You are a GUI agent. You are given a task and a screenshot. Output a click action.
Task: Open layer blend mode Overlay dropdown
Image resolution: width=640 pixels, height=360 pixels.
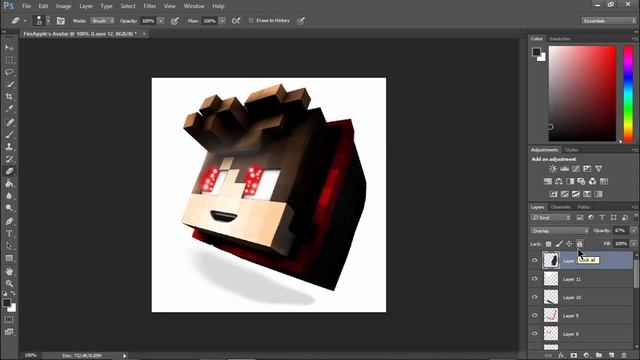click(x=559, y=231)
